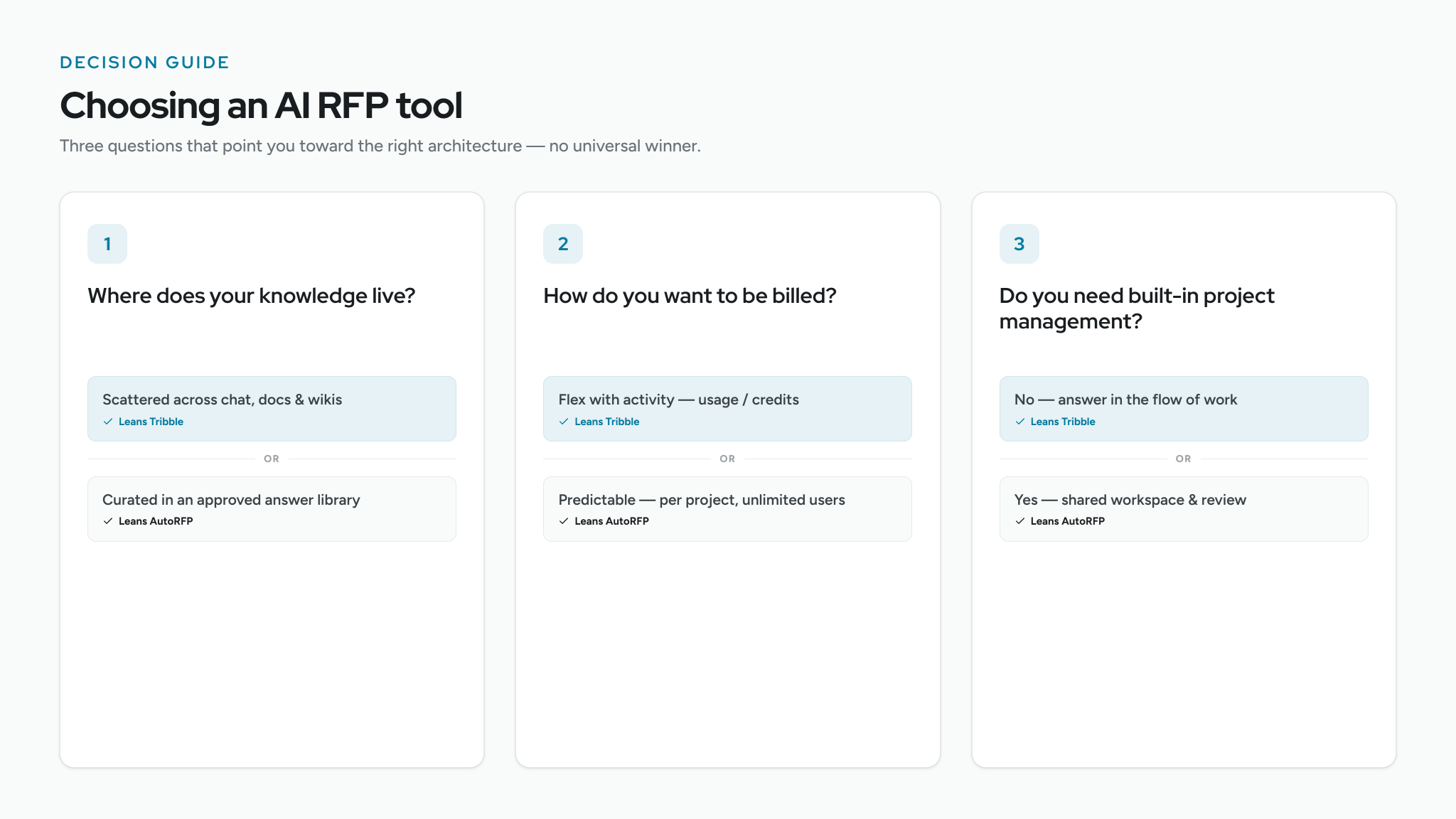This screenshot has width=1456, height=819.
Task: Click the "OR" label in the project management card
Action: coord(1184,459)
